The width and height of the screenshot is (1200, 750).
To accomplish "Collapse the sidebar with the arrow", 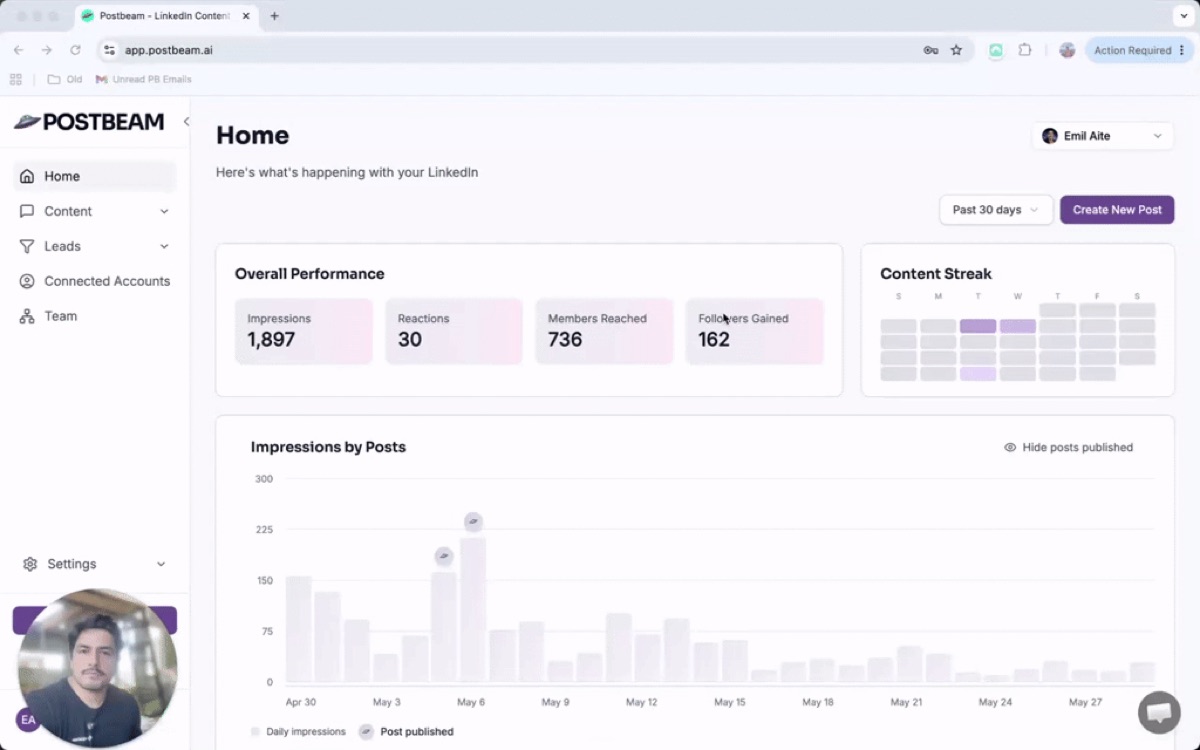I will pyautogui.click(x=186, y=121).
